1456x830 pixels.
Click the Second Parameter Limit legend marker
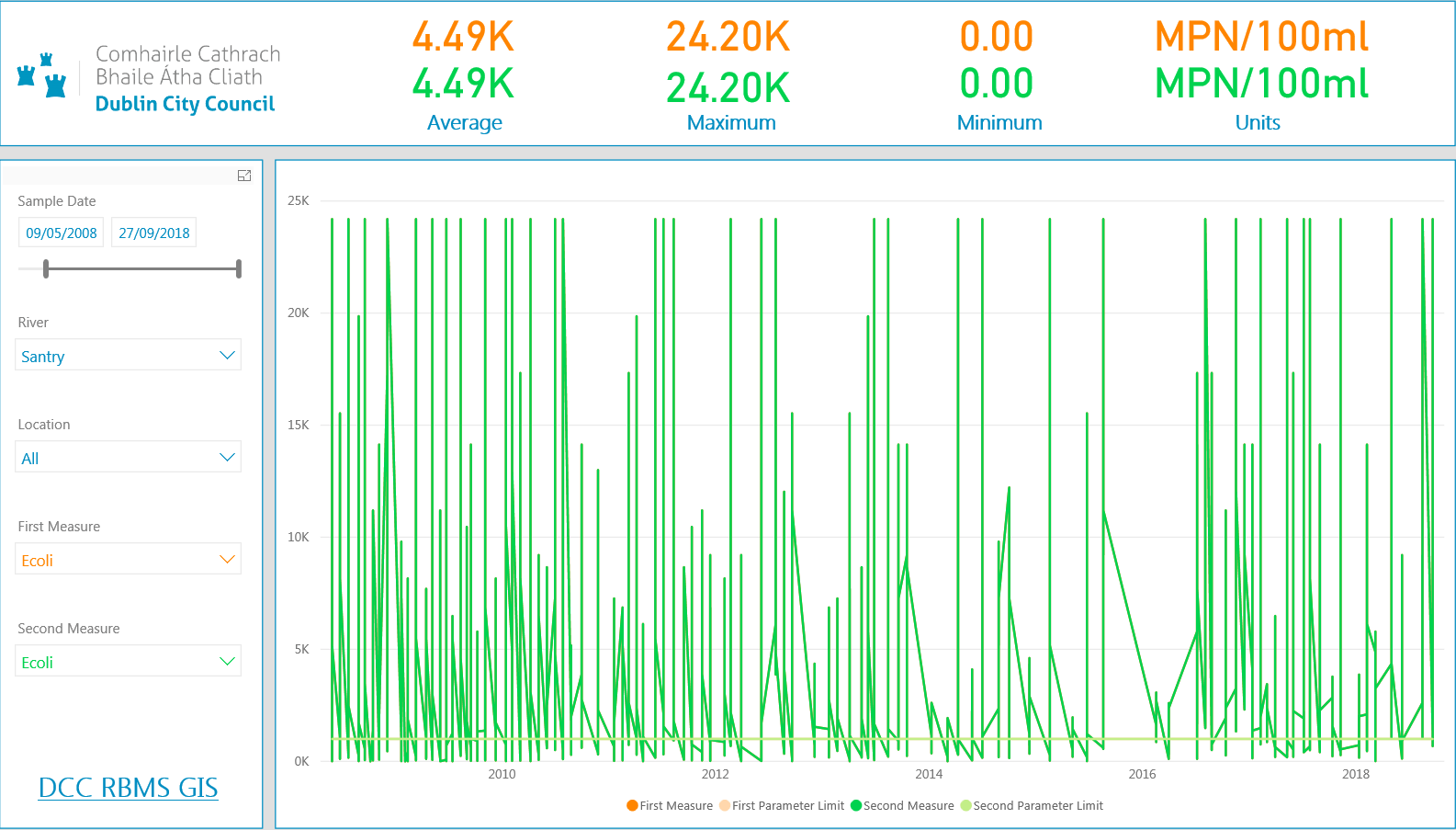coord(965,805)
